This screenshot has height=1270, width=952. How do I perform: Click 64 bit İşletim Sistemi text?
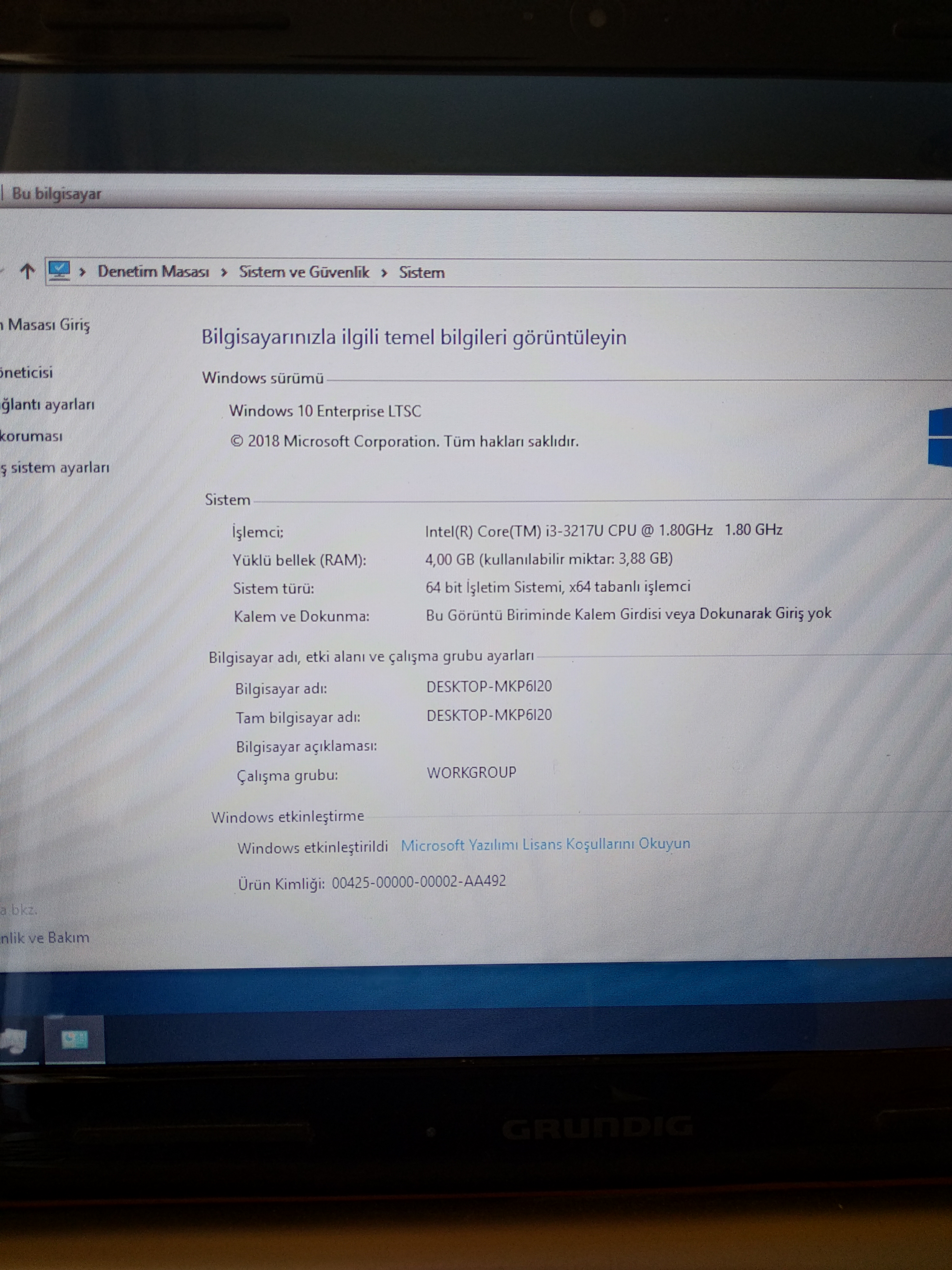point(558,587)
